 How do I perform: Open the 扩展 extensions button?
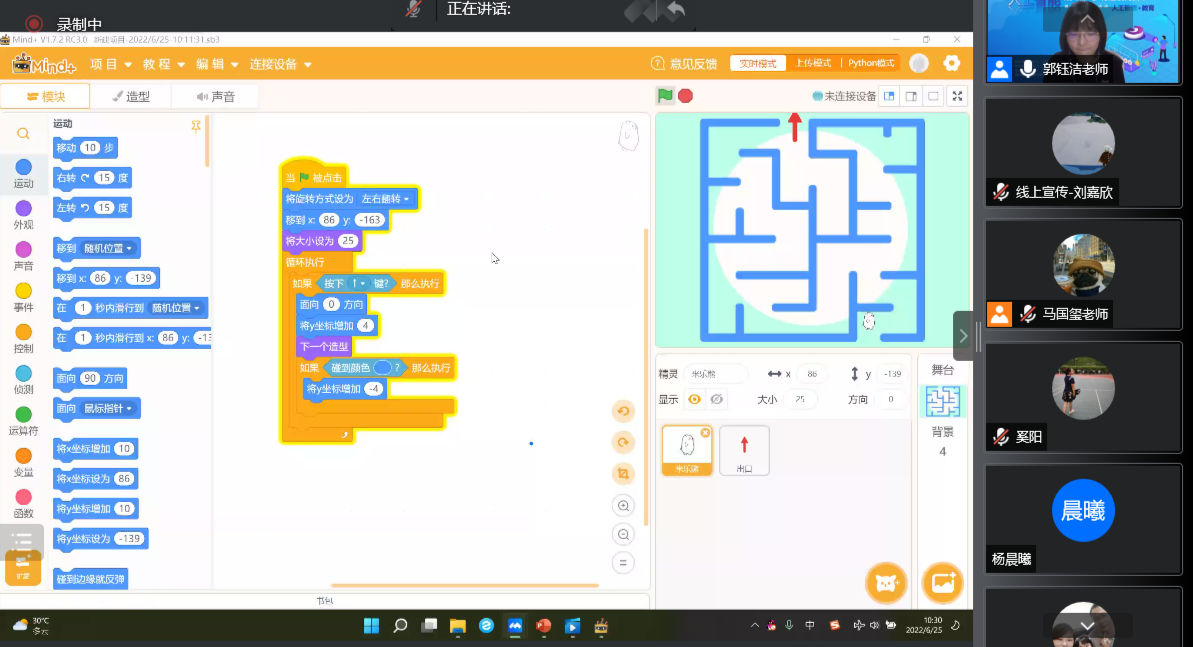point(23,568)
